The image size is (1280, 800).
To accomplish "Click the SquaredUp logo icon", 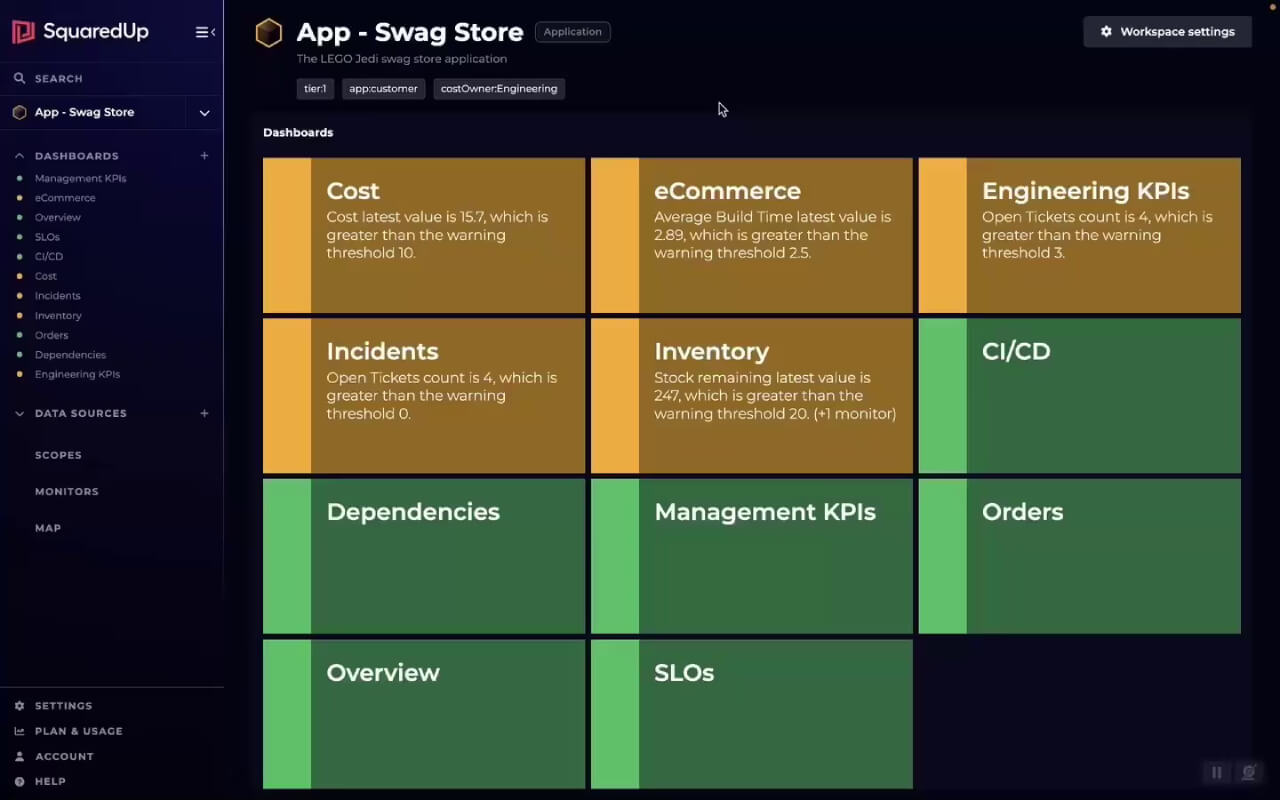I will coord(23,32).
